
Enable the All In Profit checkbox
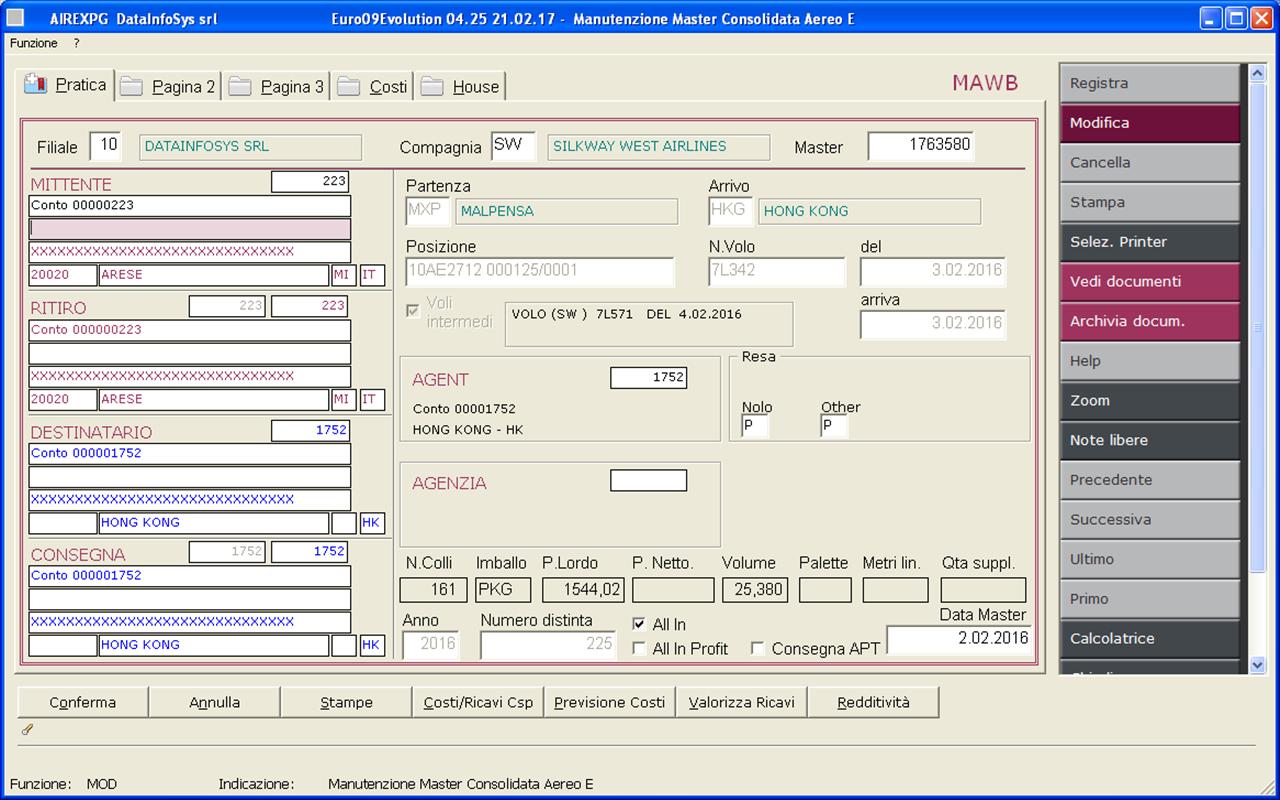639,649
